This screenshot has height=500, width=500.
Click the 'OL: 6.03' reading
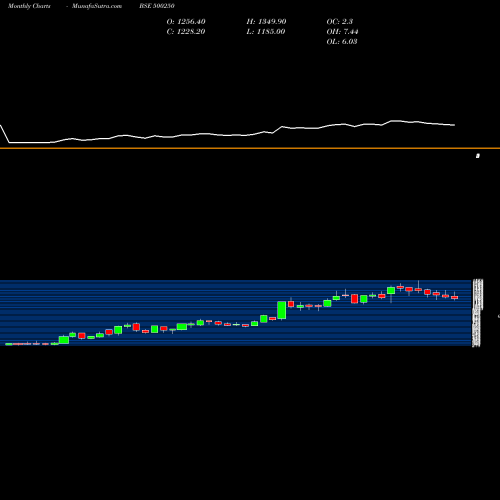point(342,42)
